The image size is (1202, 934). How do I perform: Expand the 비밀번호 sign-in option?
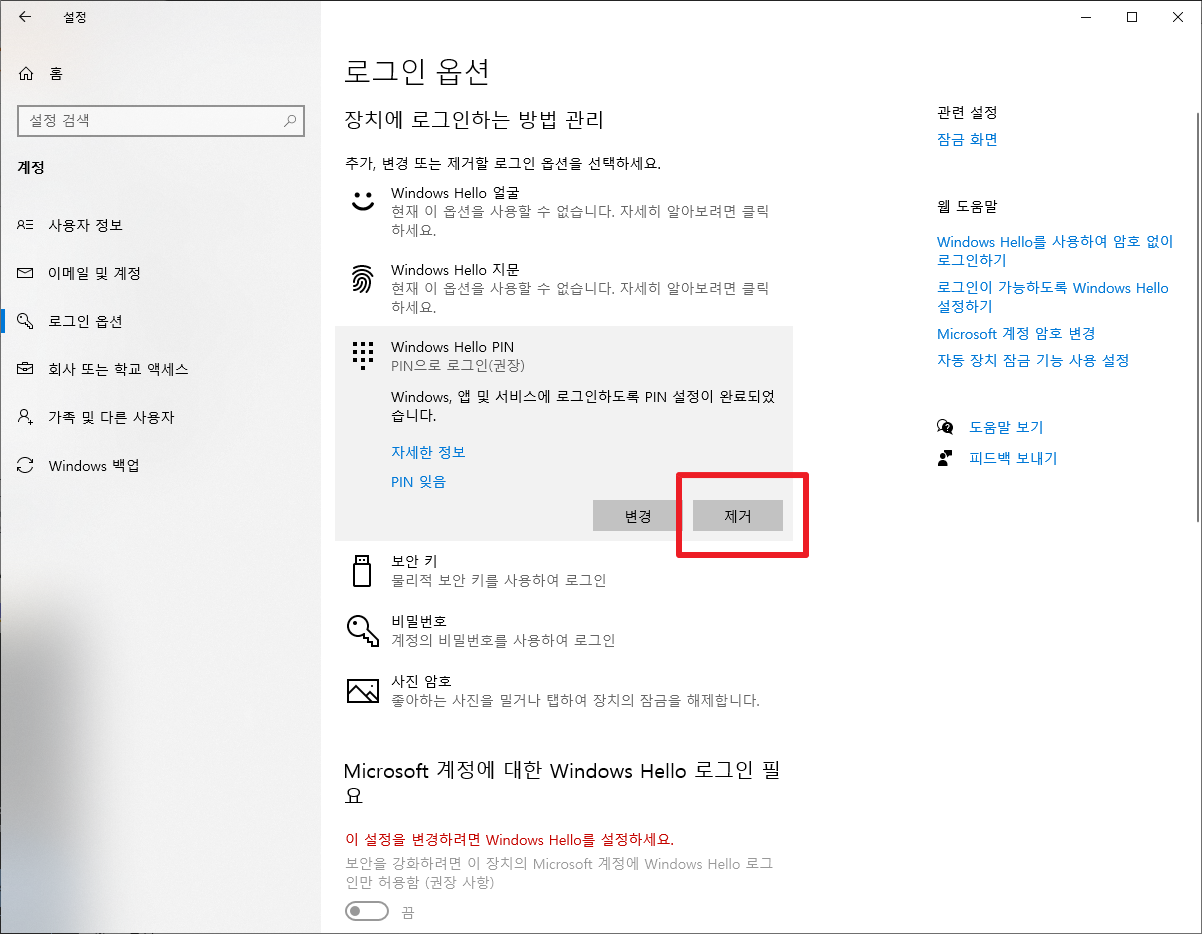click(x=564, y=630)
